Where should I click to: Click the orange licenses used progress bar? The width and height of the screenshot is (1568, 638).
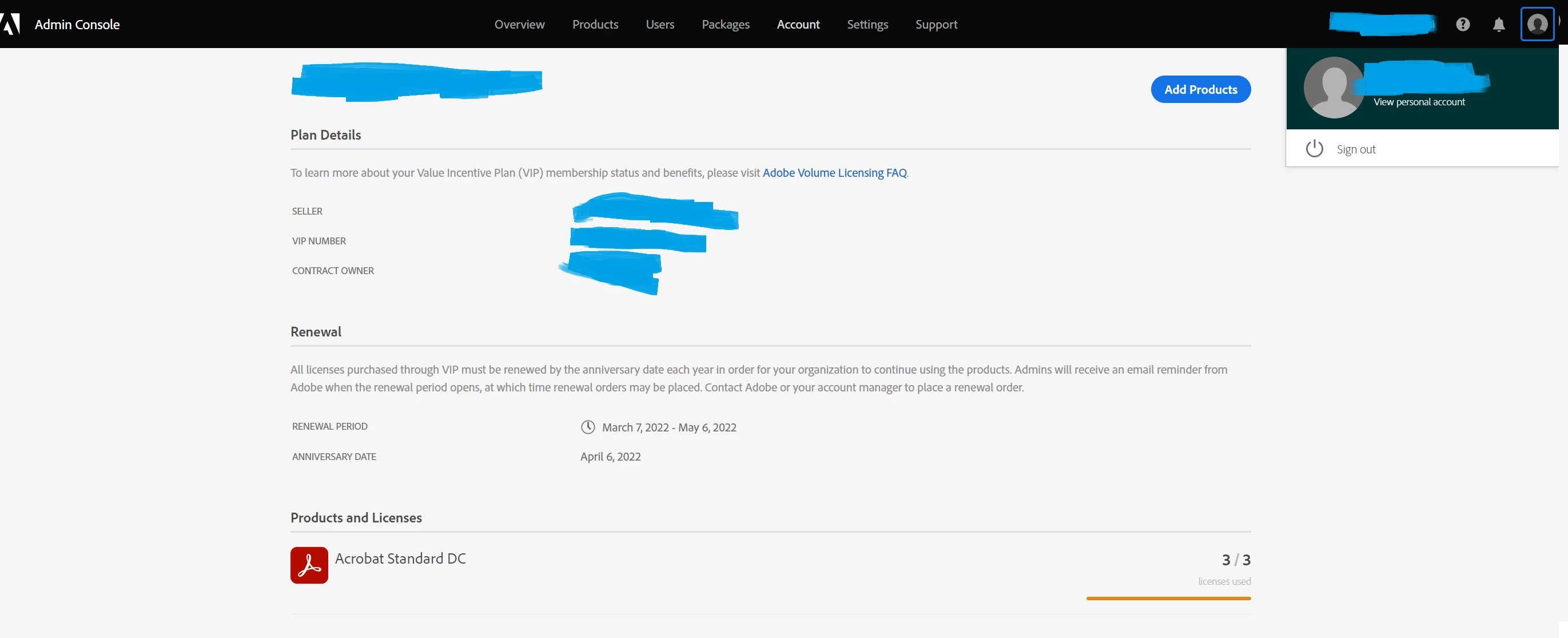click(1168, 599)
